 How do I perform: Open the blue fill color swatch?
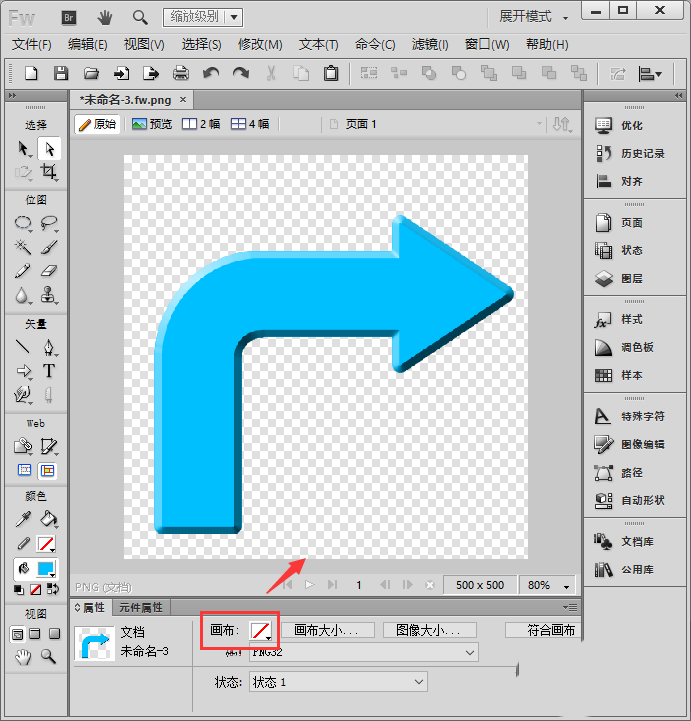coord(46,569)
